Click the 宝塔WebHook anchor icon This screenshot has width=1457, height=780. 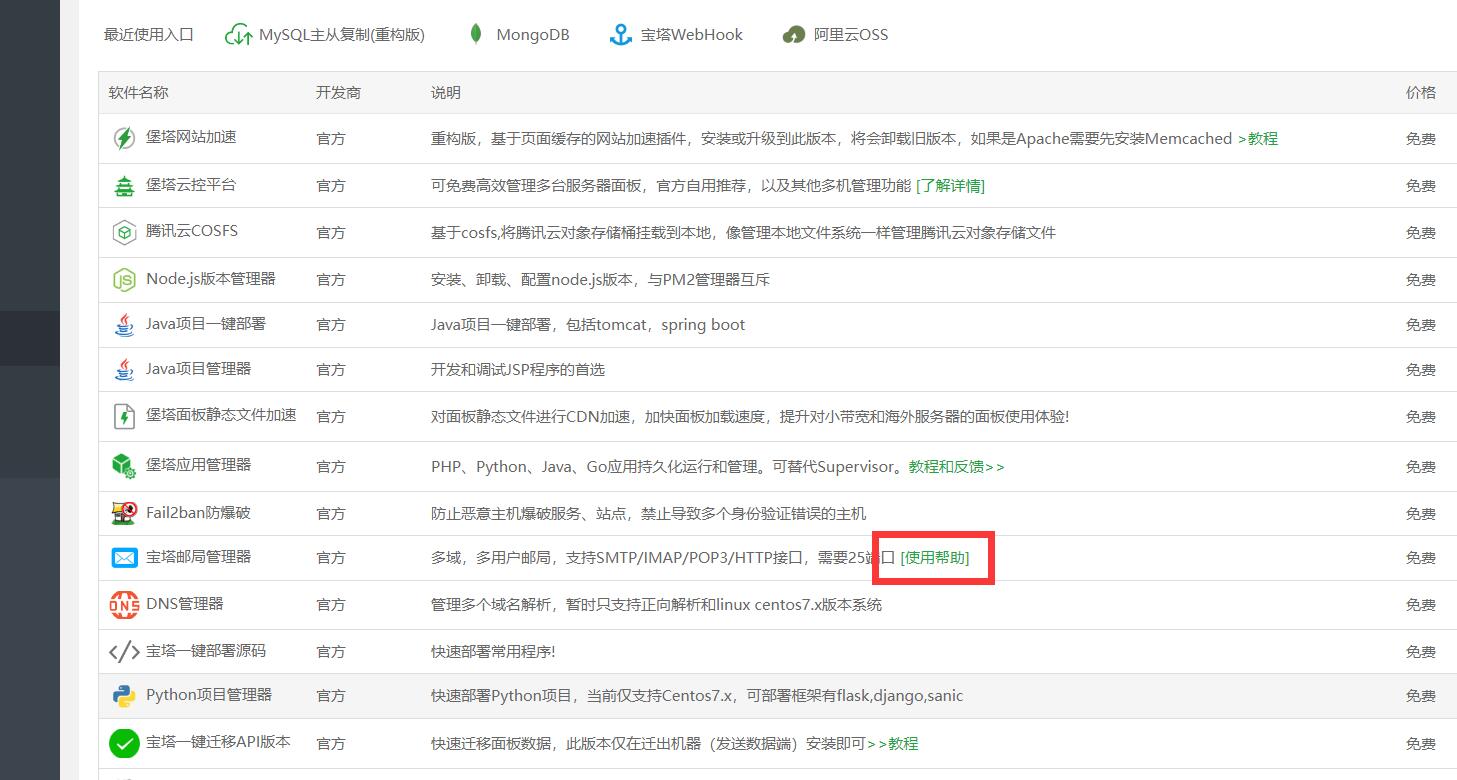tap(621, 35)
